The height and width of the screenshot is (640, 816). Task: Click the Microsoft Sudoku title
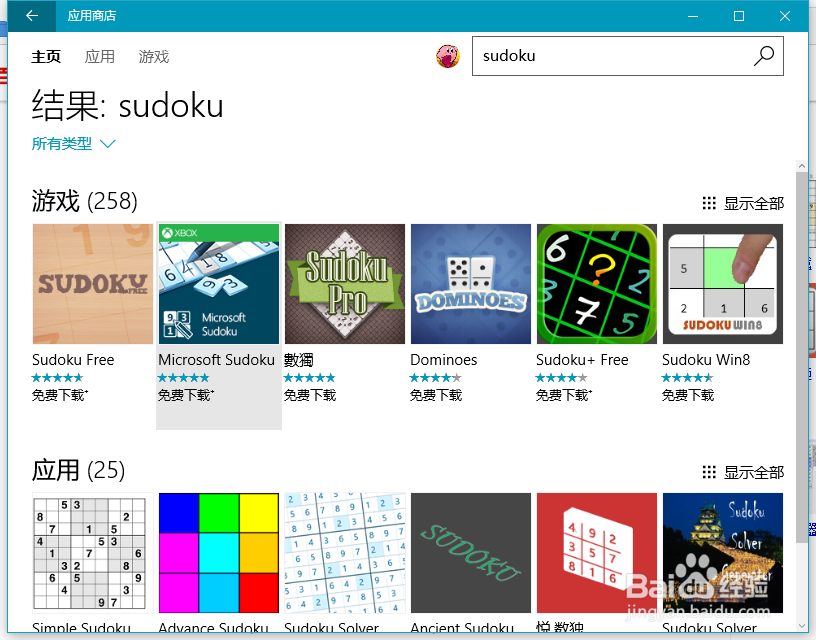coord(216,360)
